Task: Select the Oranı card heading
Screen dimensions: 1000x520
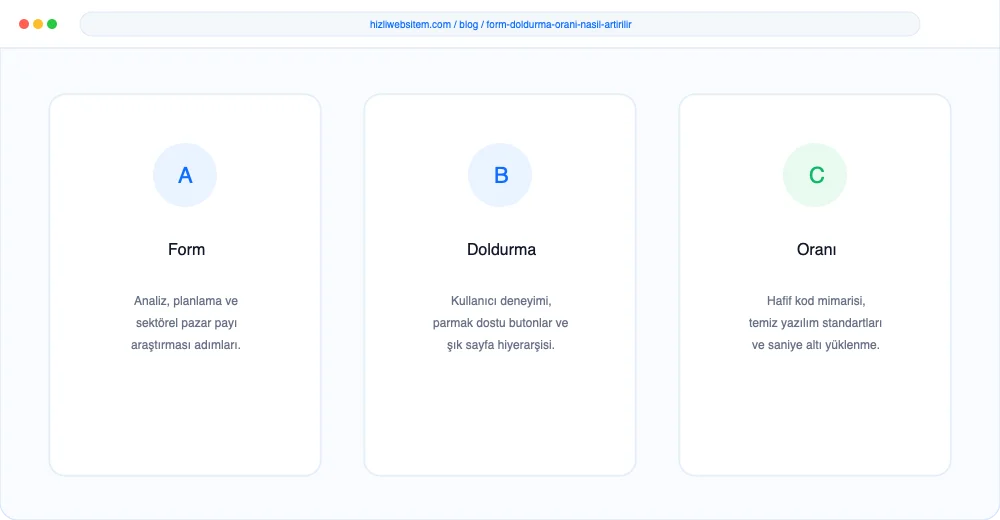Action: pyautogui.click(x=816, y=249)
